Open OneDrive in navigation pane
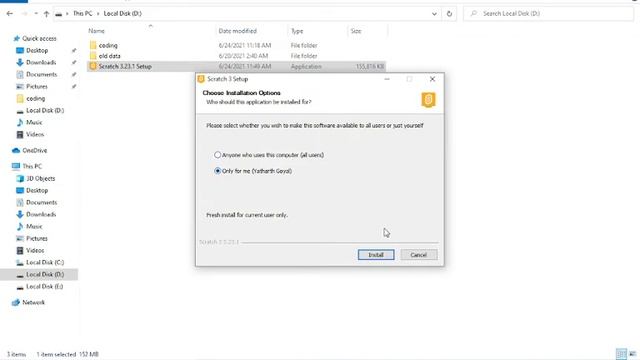Image resolution: width=640 pixels, height=360 pixels. [x=34, y=151]
